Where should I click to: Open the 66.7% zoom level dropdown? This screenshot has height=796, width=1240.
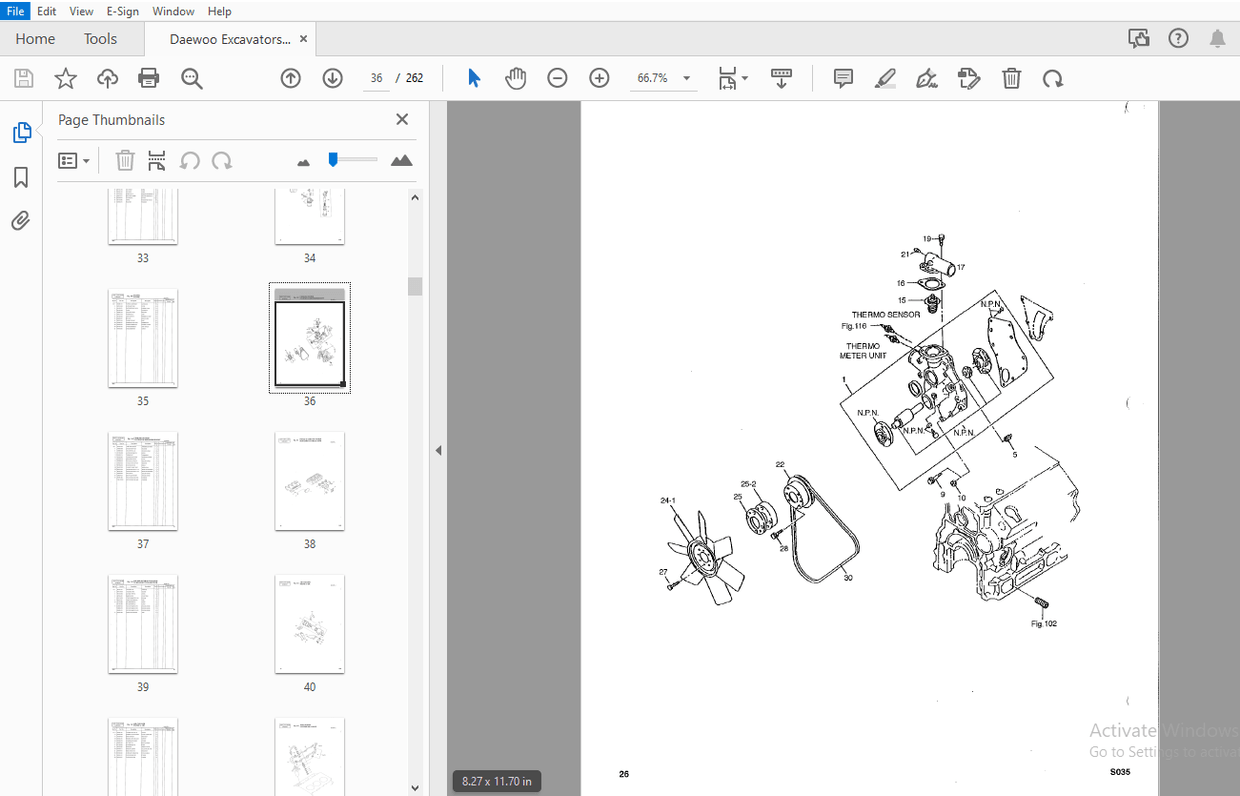[x=686, y=78]
